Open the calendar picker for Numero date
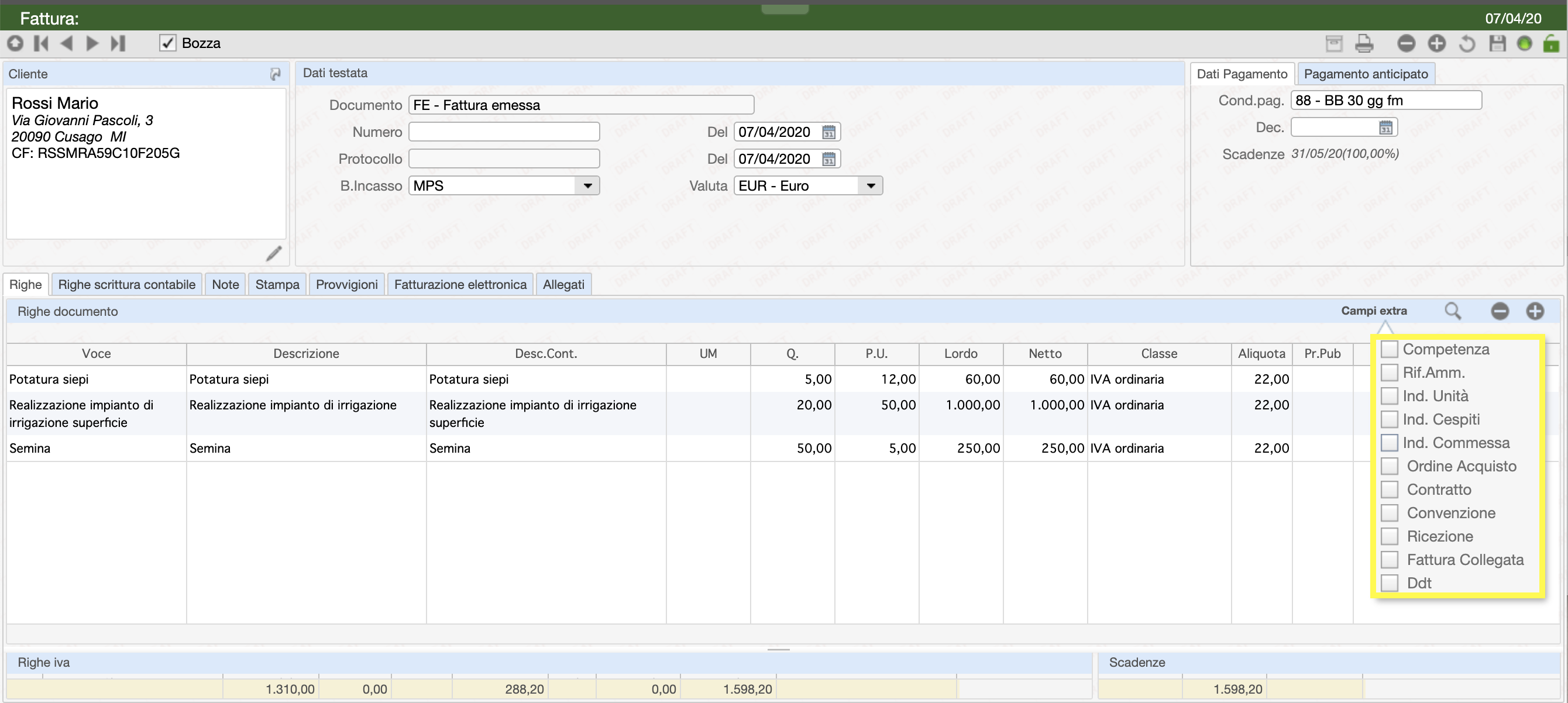Screen dimensions: 1568x703 pyautogui.click(x=828, y=132)
